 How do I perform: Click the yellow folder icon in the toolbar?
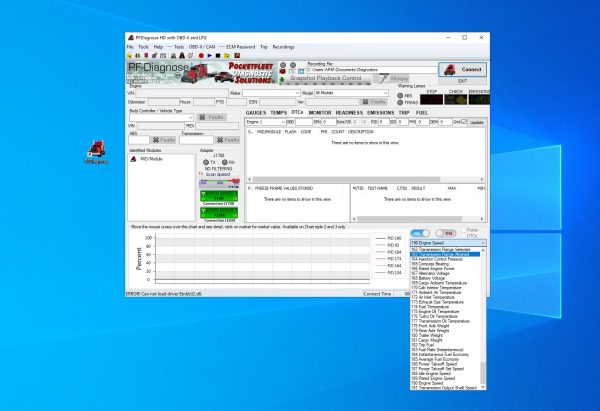227,55
